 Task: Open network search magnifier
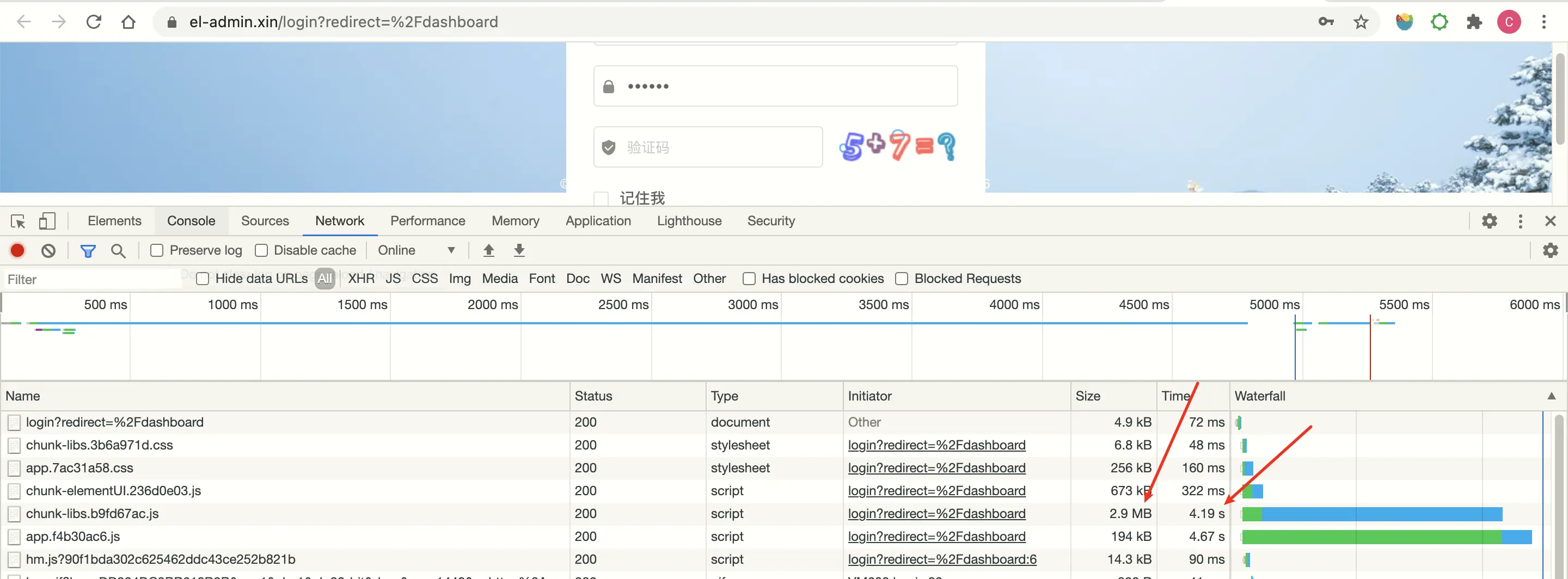[118, 250]
